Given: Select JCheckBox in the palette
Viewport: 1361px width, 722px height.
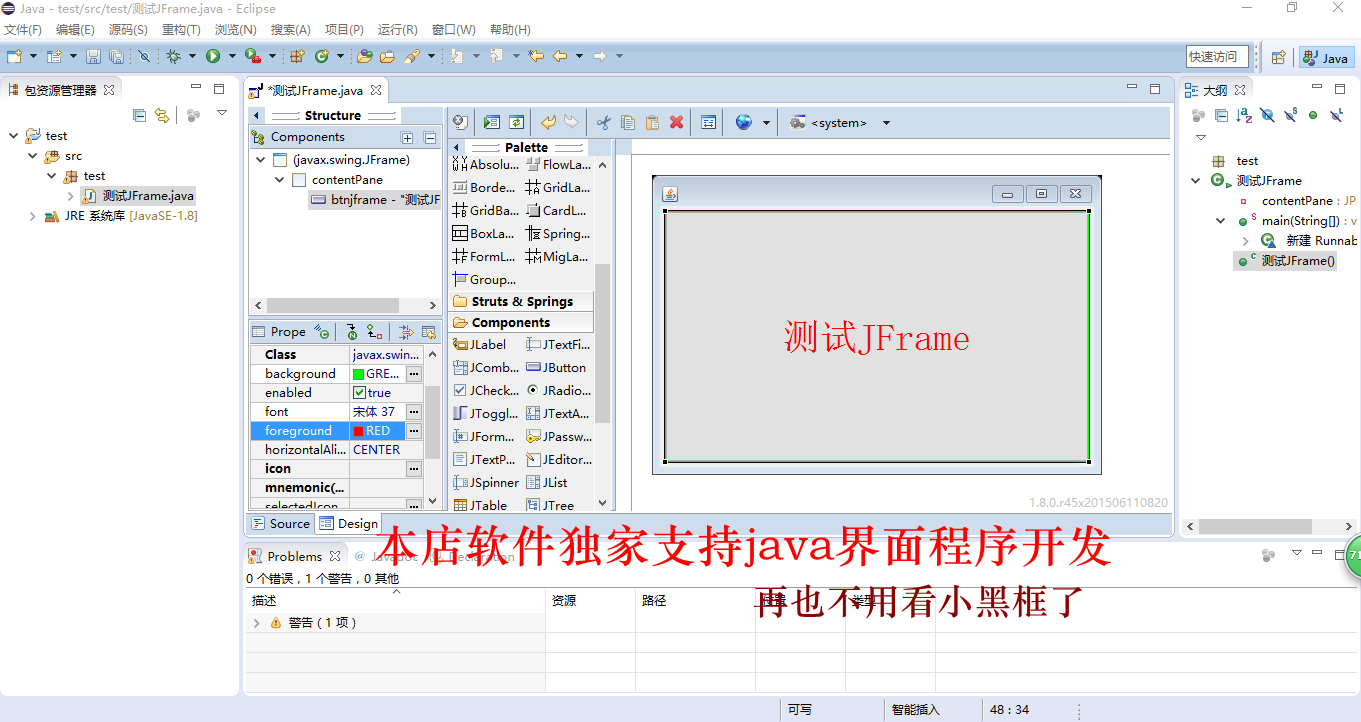Looking at the screenshot, I should [x=486, y=390].
